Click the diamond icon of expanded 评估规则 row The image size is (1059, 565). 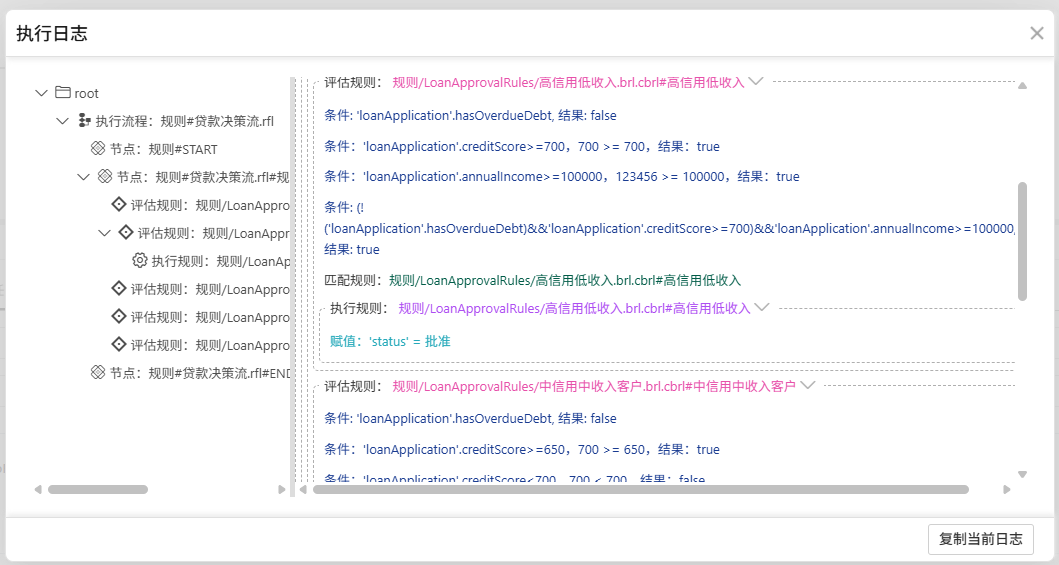(126, 232)
